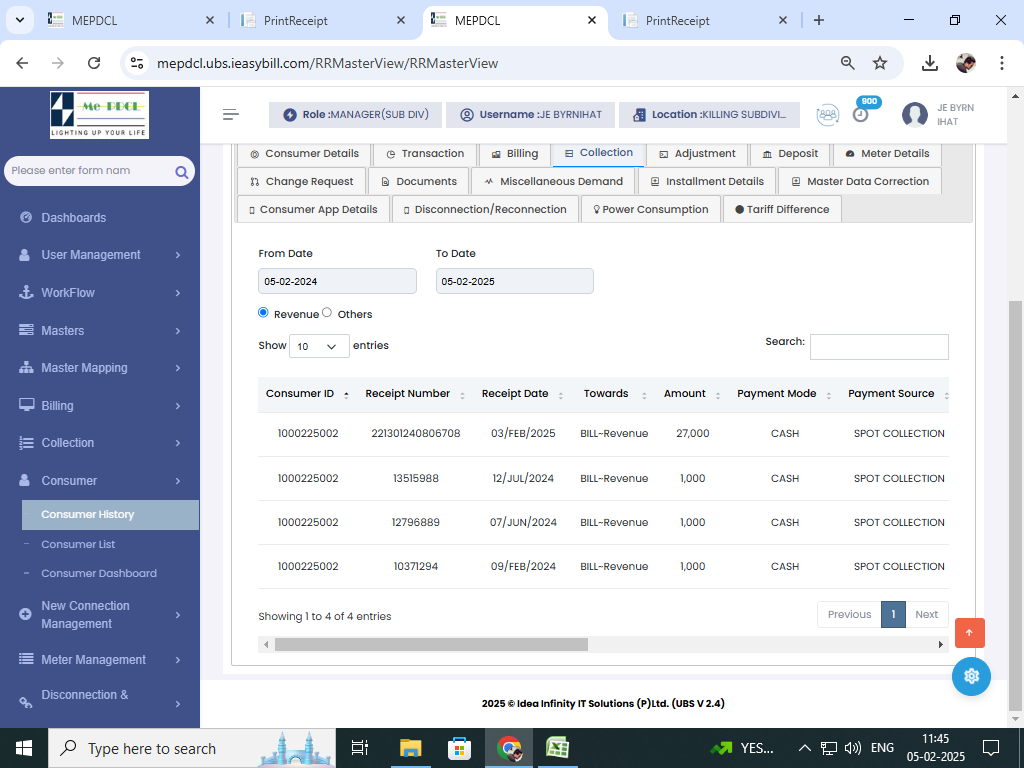The width and height of the screenshot is (1024, 768).
Task: Open the Windows notification center icon
Action: point(991,748)
